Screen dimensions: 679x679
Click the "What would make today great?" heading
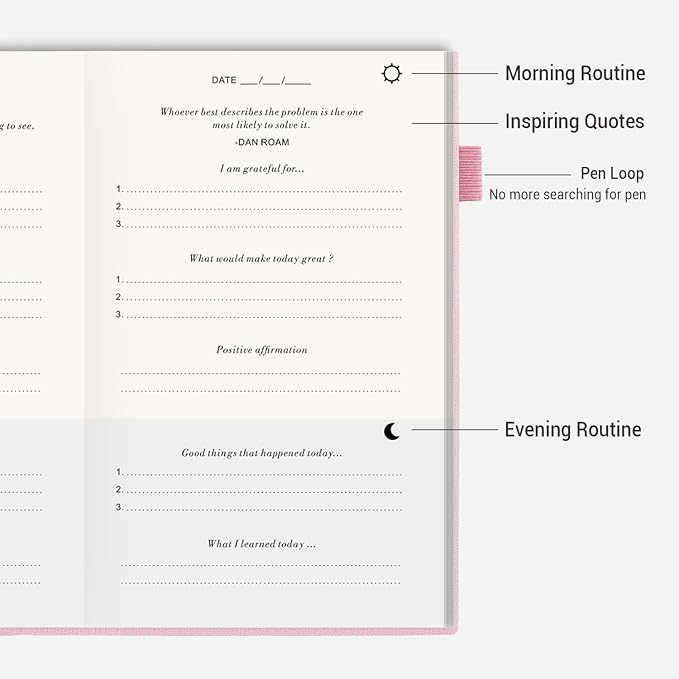[261, 258]
